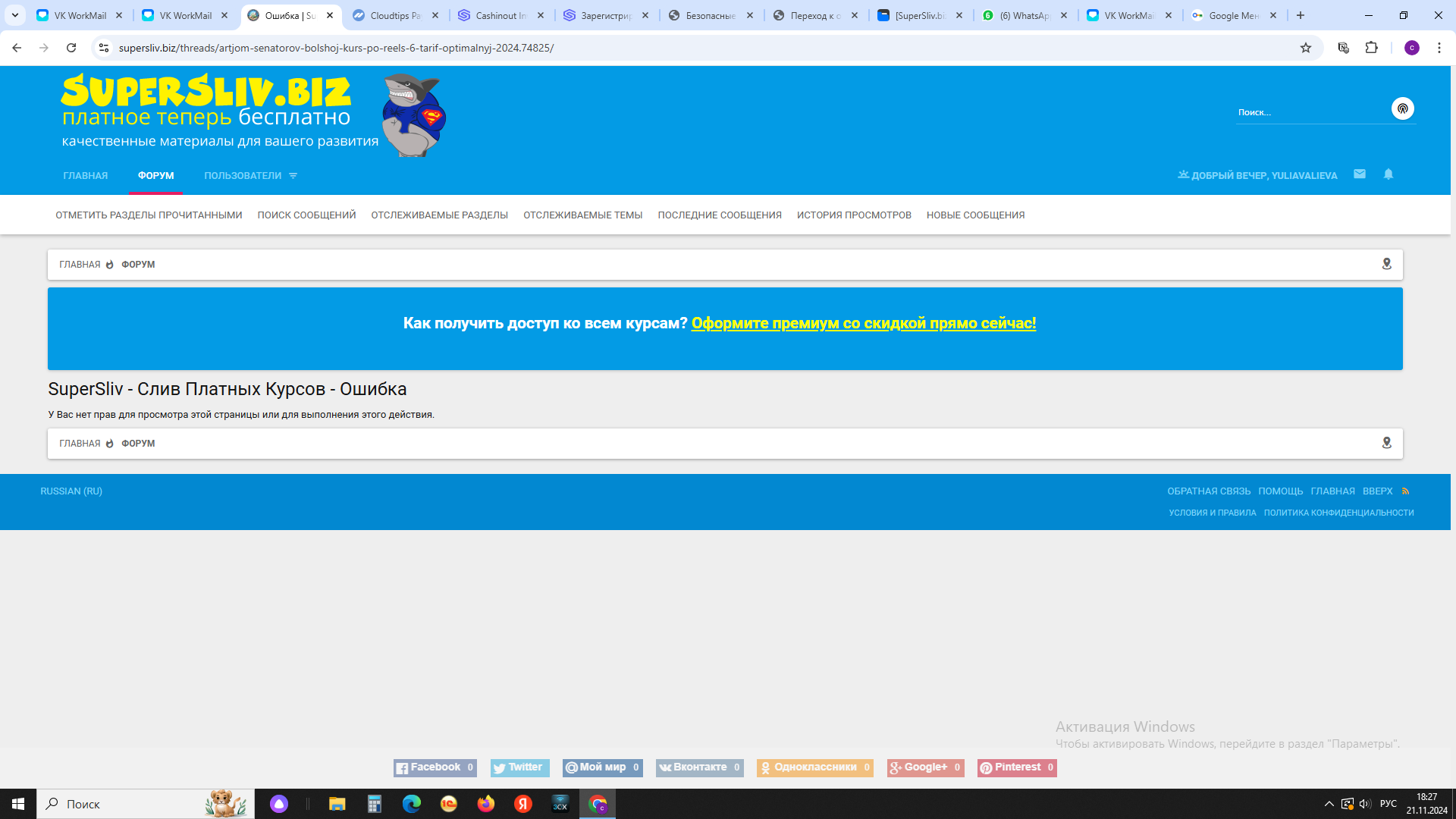The height and width of the screenshot is (819, 1456).
Task: Open the browser extensions puzzle icon
Action: [1371, 48]
